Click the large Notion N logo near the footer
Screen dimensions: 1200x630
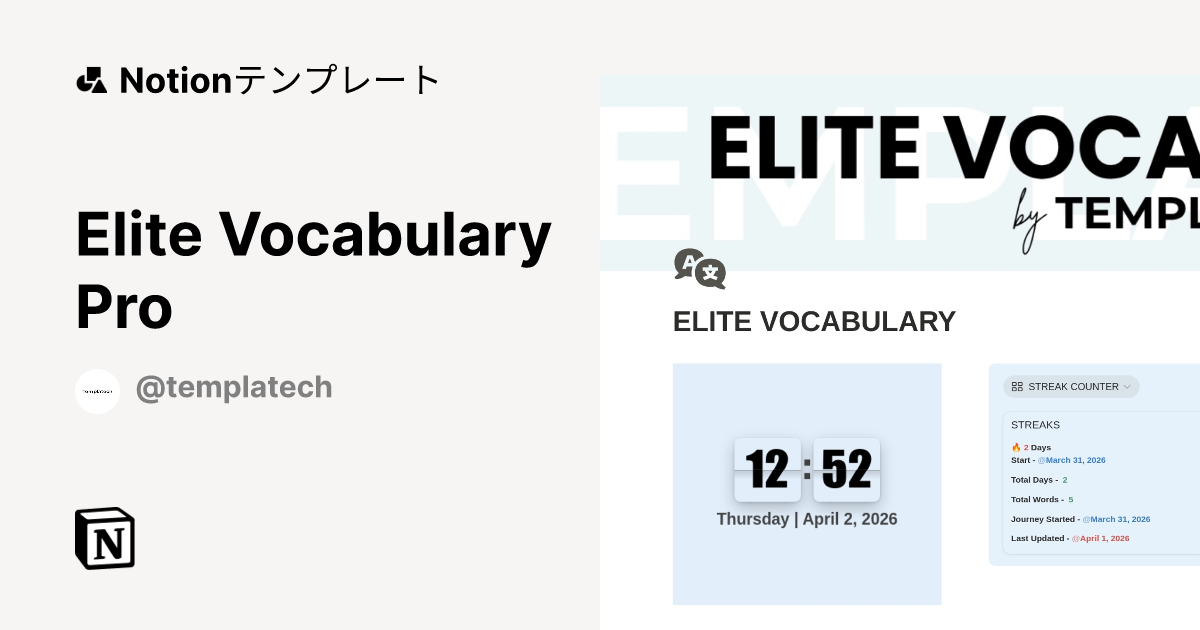(x=104, y=538)
